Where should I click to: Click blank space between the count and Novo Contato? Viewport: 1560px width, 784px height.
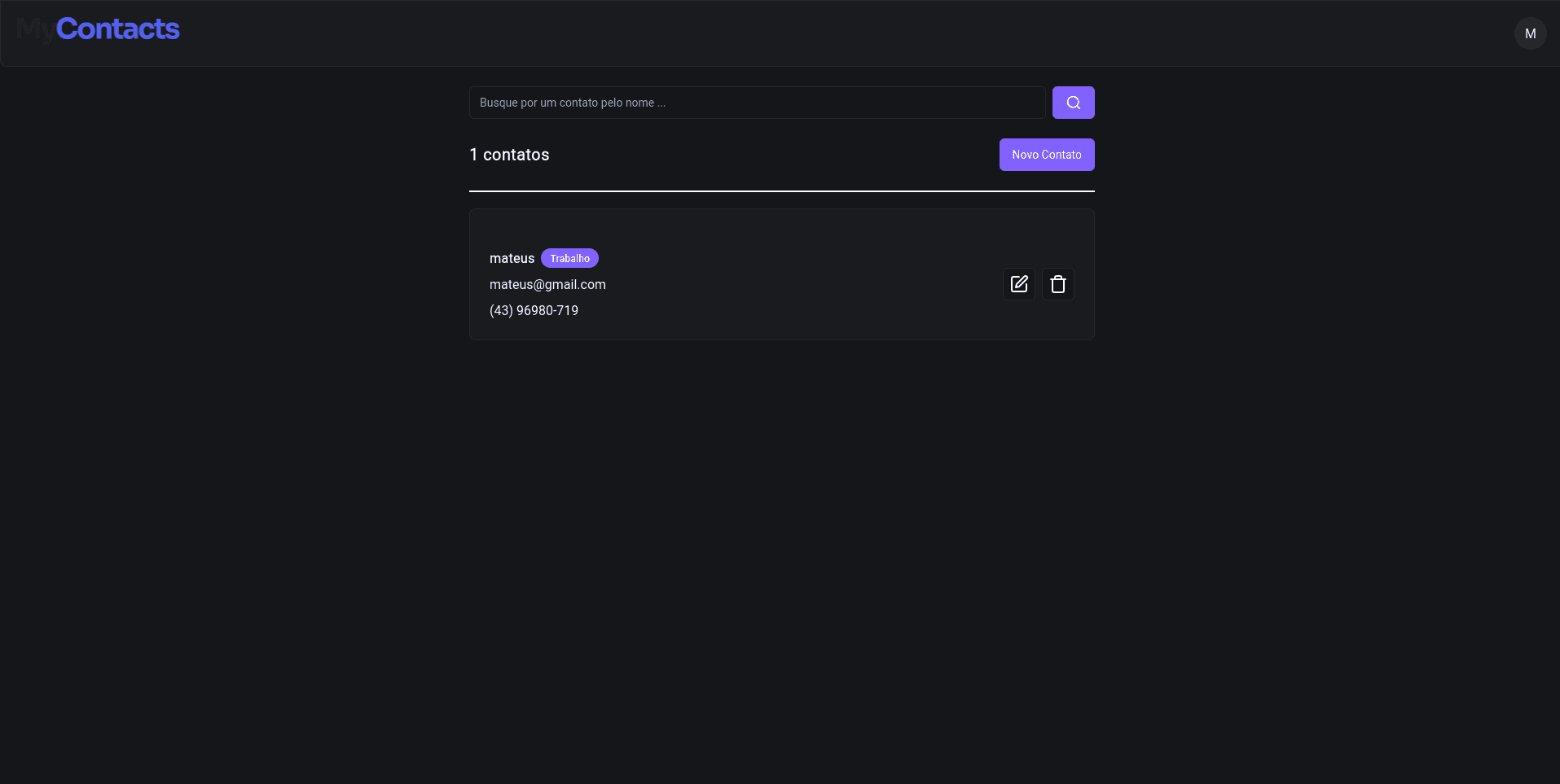(x=774, y=155)
